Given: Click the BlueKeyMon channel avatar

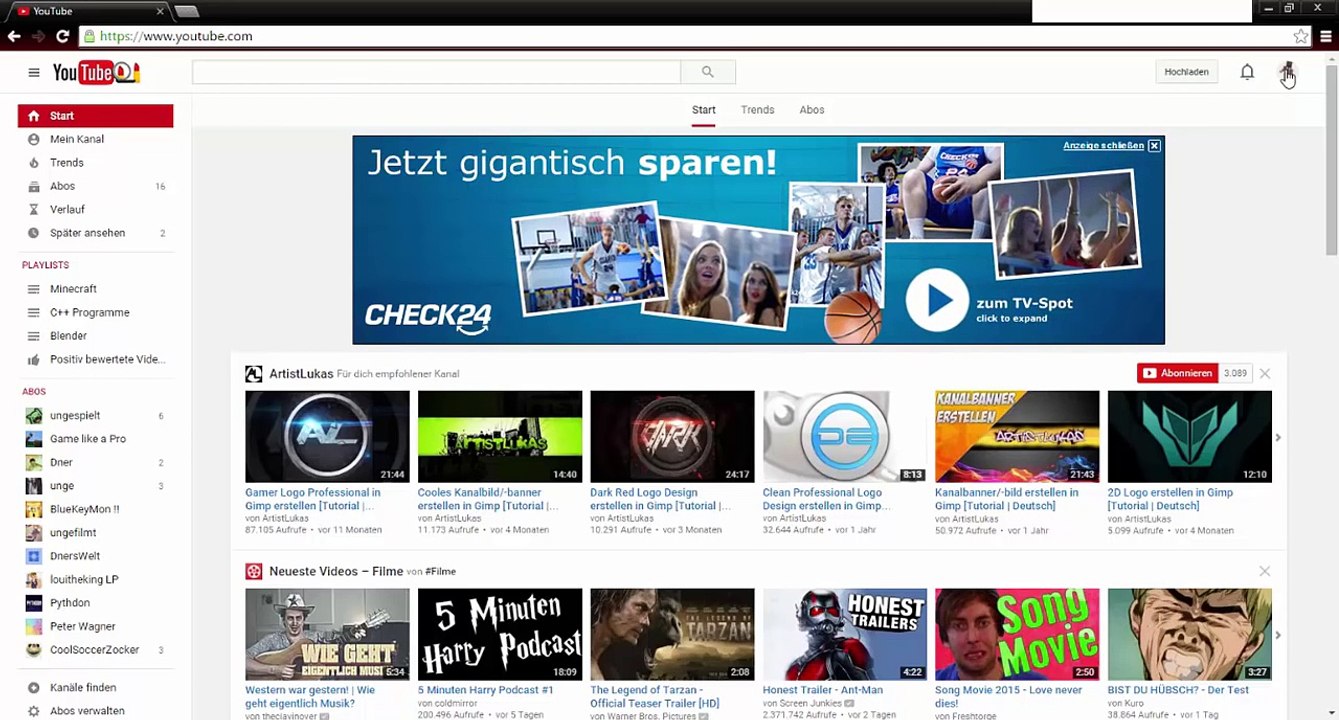Looking at the screenshot, I should click(x=34, y=509).
